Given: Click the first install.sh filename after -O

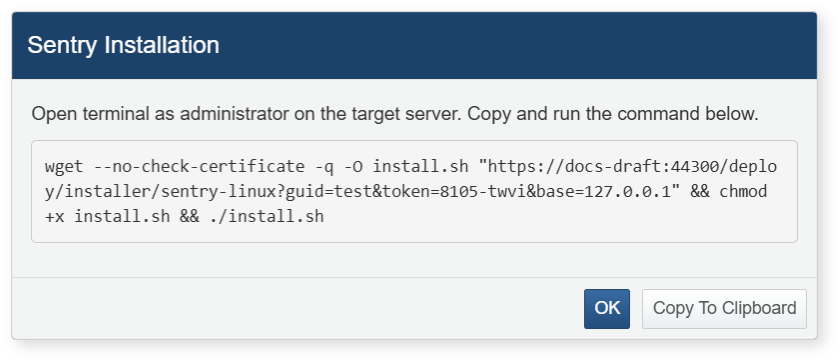Looking at the screenshot, I should [x=421, y=167].
